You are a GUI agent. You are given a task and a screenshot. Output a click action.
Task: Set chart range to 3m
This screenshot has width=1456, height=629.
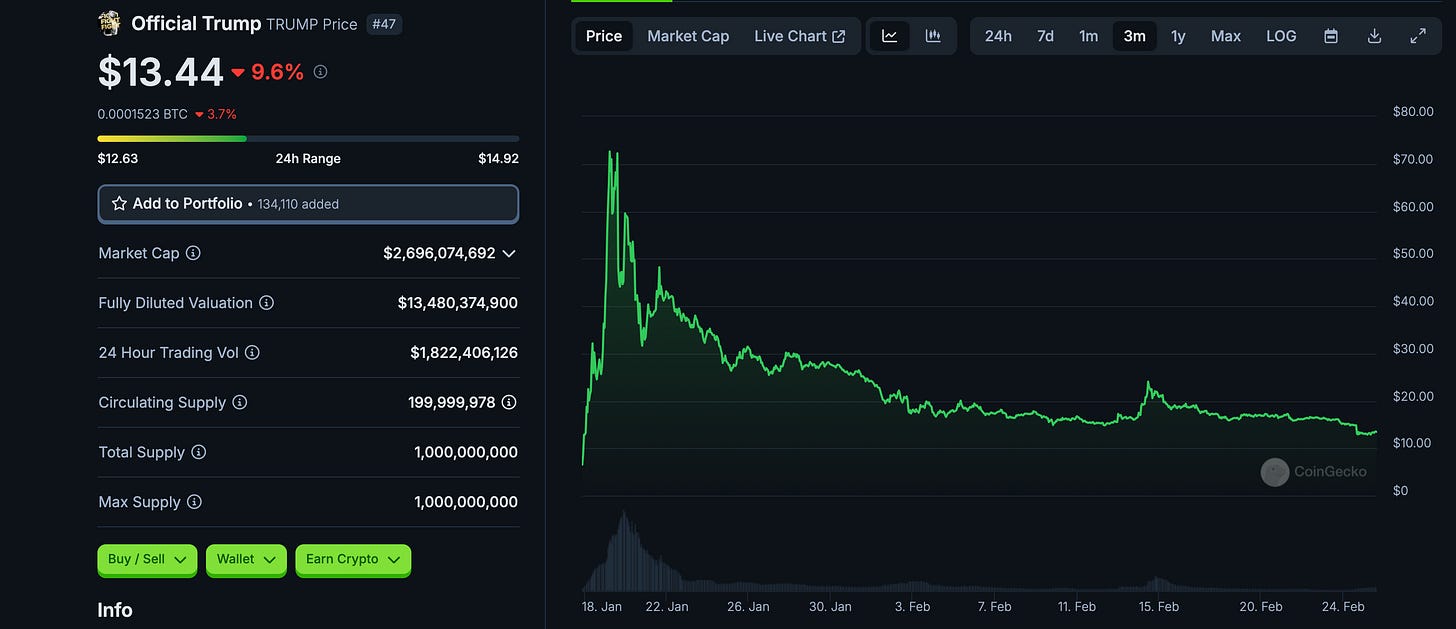(1134, 36)
